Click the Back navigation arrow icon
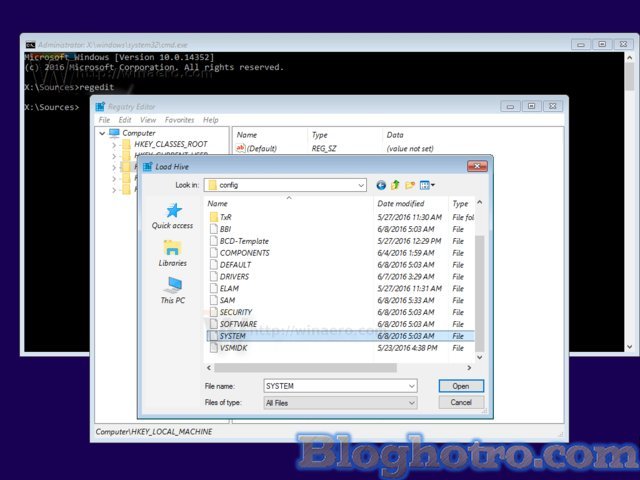Image resolution: width=640 pixels, height=480 pixels. (x=381, y=185)
